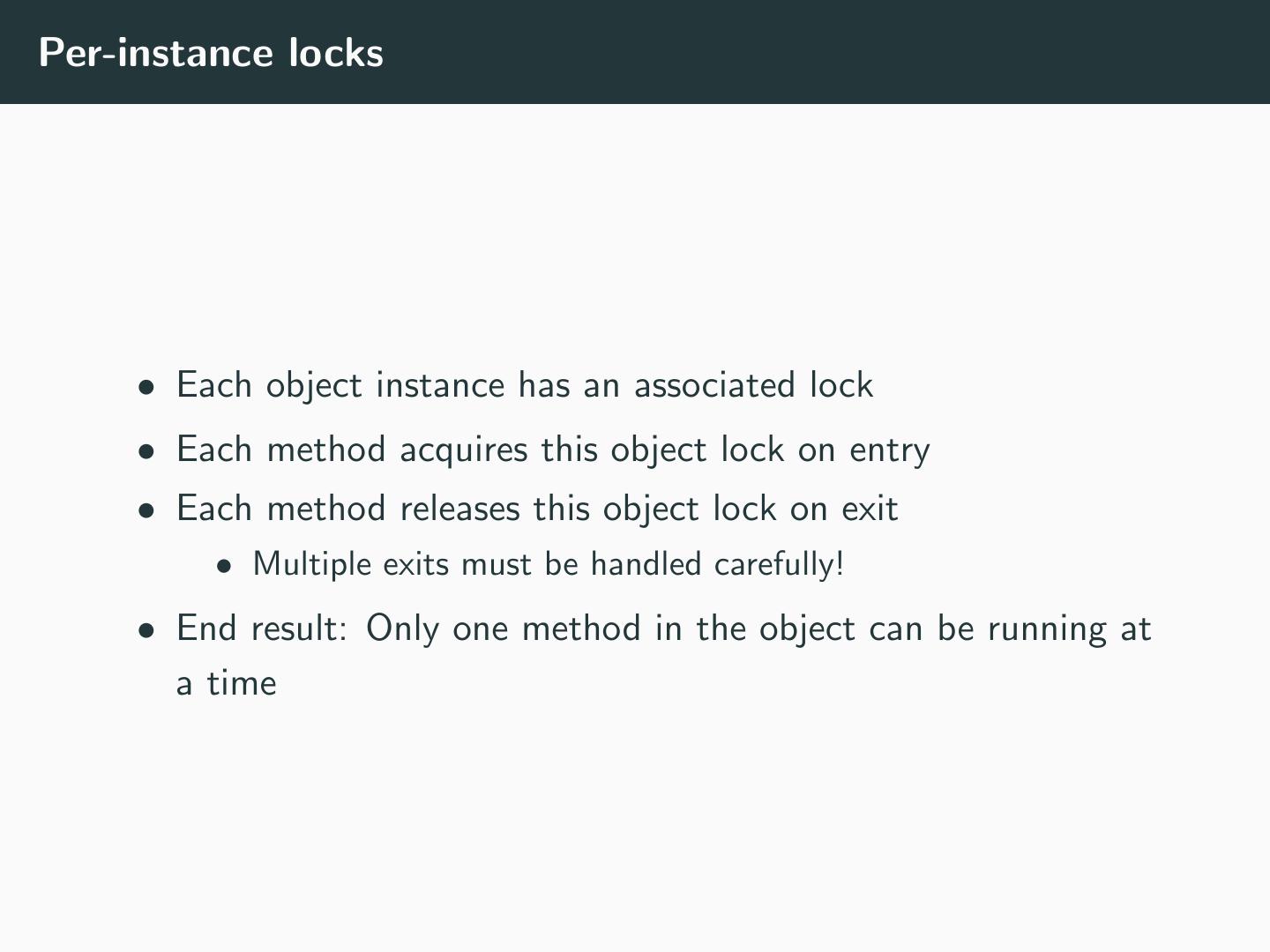Click the empty right side of the dark header bar
1270x952 pixels.
point(882,53)
